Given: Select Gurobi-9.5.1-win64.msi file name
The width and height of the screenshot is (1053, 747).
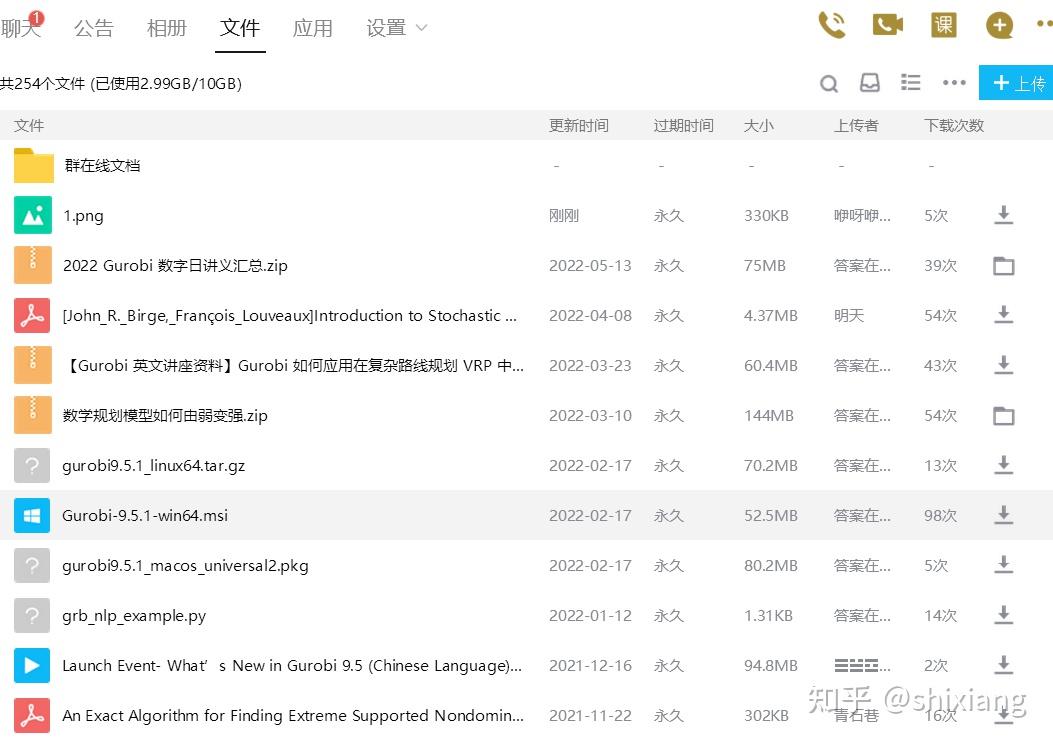Looking at the screenshot, I should [x=145, y=515].
